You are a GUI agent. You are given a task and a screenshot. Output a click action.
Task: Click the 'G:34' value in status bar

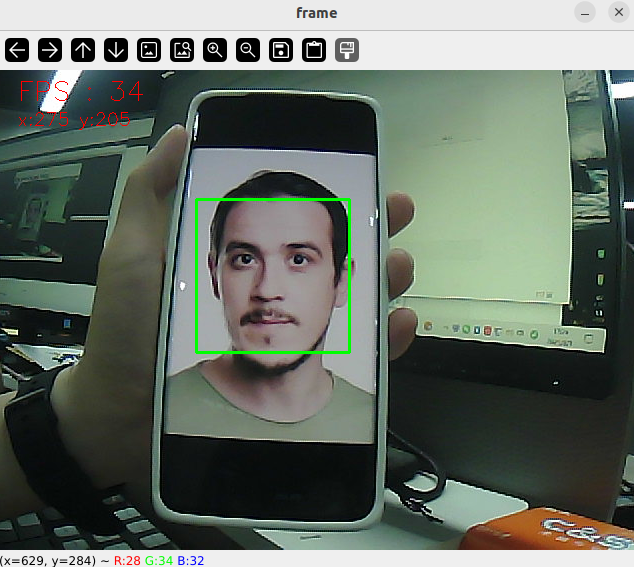158,561
